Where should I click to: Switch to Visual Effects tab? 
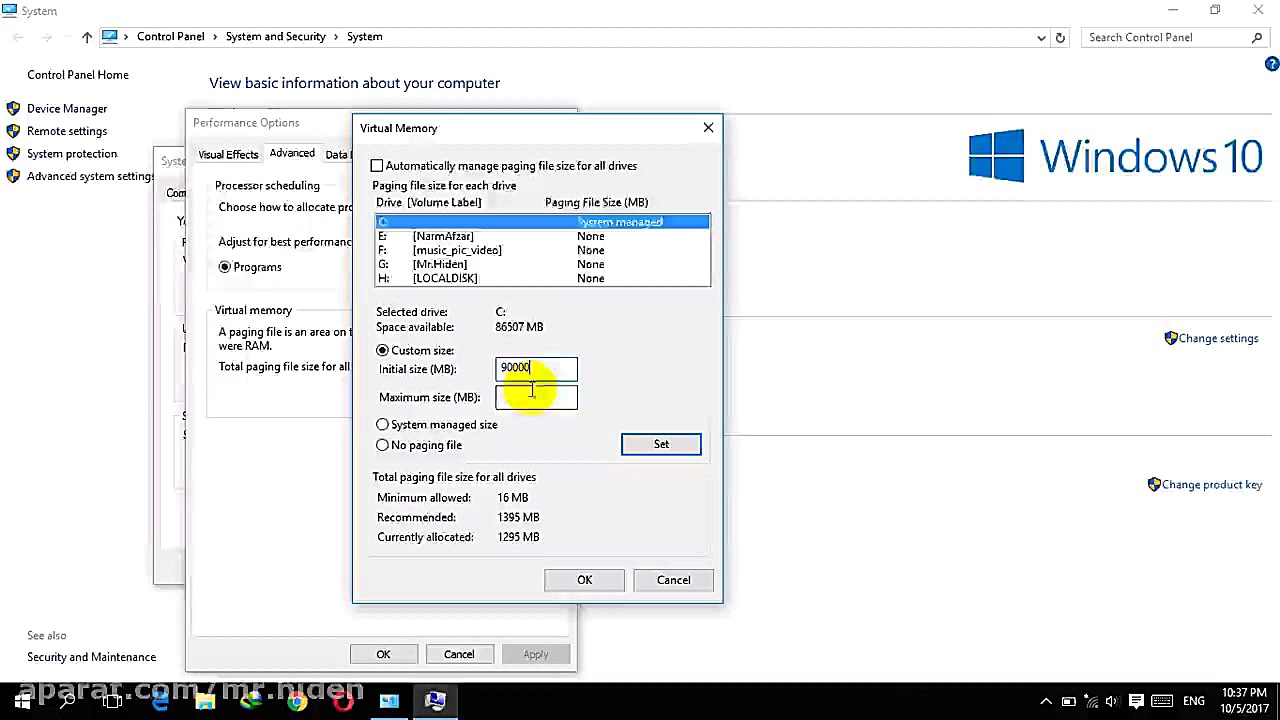point(228,154)
